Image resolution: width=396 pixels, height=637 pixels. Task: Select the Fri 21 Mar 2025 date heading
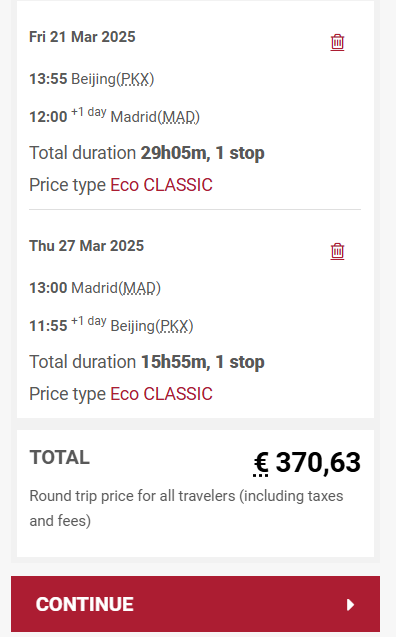(x=82, y=37)
